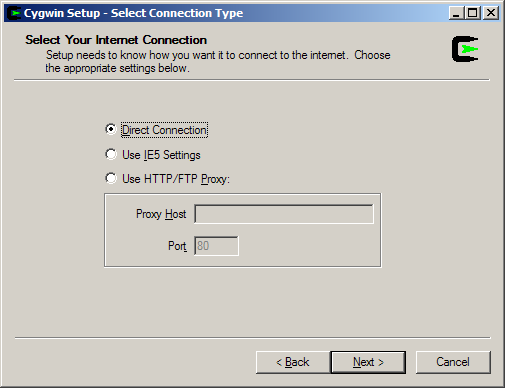505x388 pixels.
Task: Click the 'Select Your Internet Connection' heading
Action: coord(116,40)
